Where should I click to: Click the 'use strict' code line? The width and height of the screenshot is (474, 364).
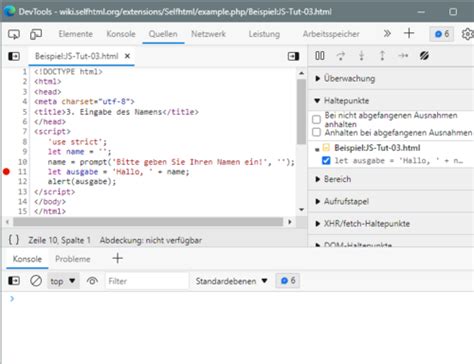click(77, 142)
